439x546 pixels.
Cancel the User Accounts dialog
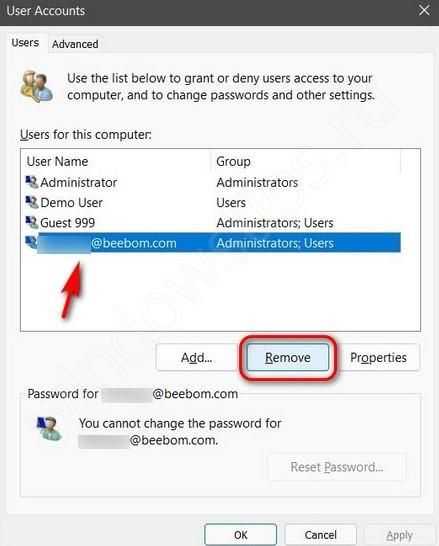[320, 535]
